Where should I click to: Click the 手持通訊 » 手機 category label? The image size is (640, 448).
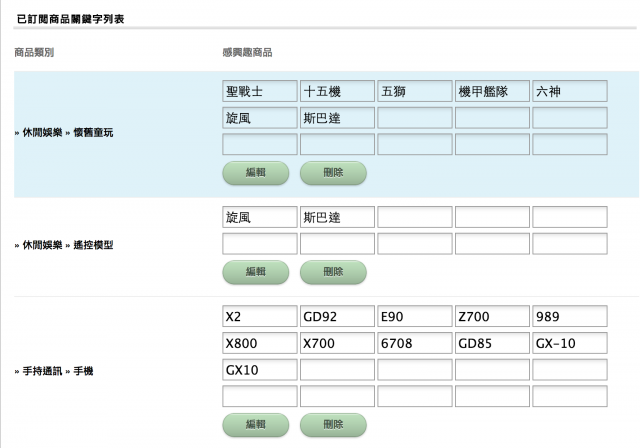point(58,371)
